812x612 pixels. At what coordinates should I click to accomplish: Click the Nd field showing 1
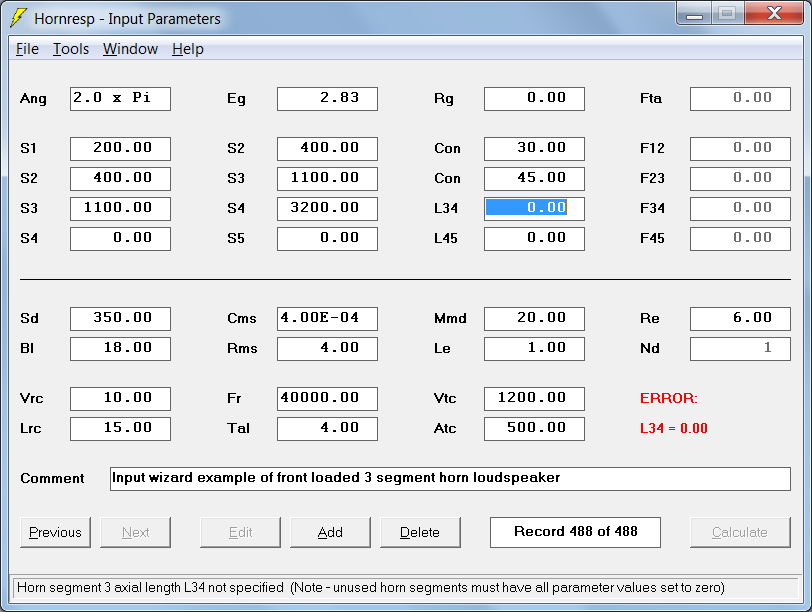coord(741,349)
